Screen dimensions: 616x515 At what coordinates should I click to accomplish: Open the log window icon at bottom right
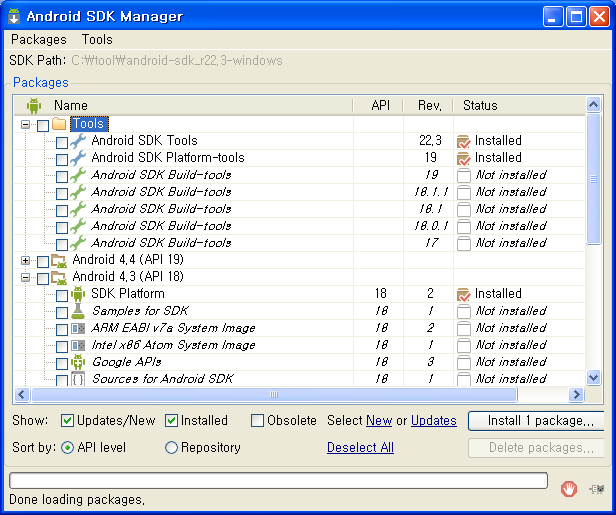pos(596,489)
